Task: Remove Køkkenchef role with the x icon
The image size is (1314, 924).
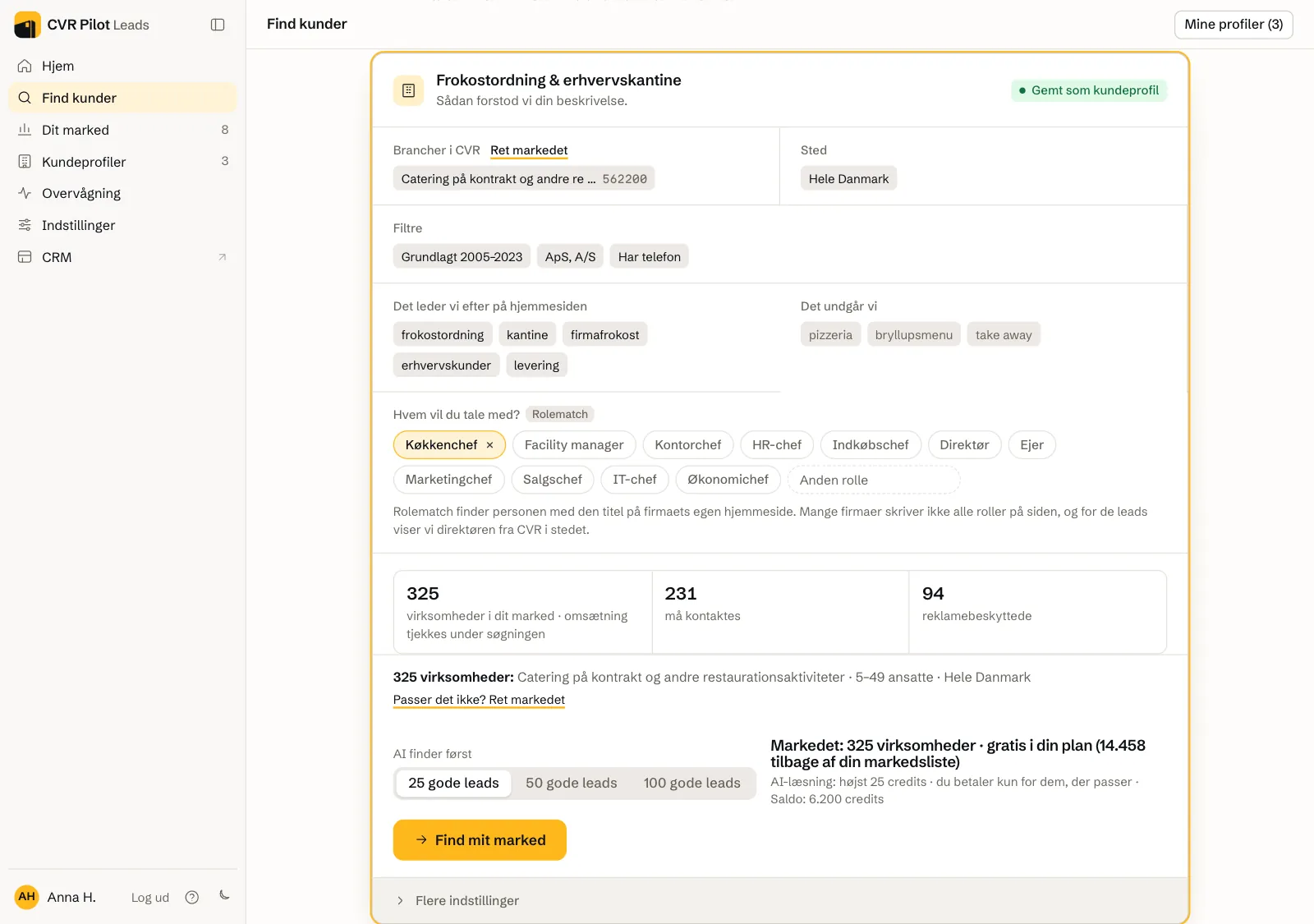Action: coord(489,445)
